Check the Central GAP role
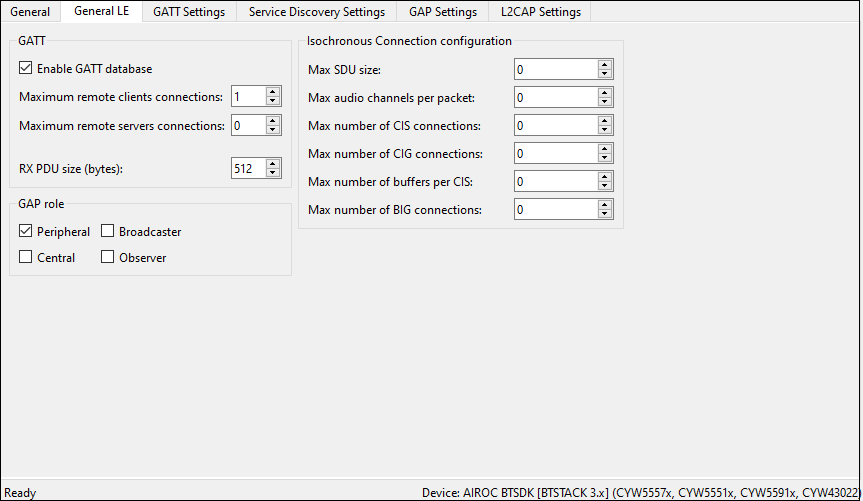 [x=26, y=257]
